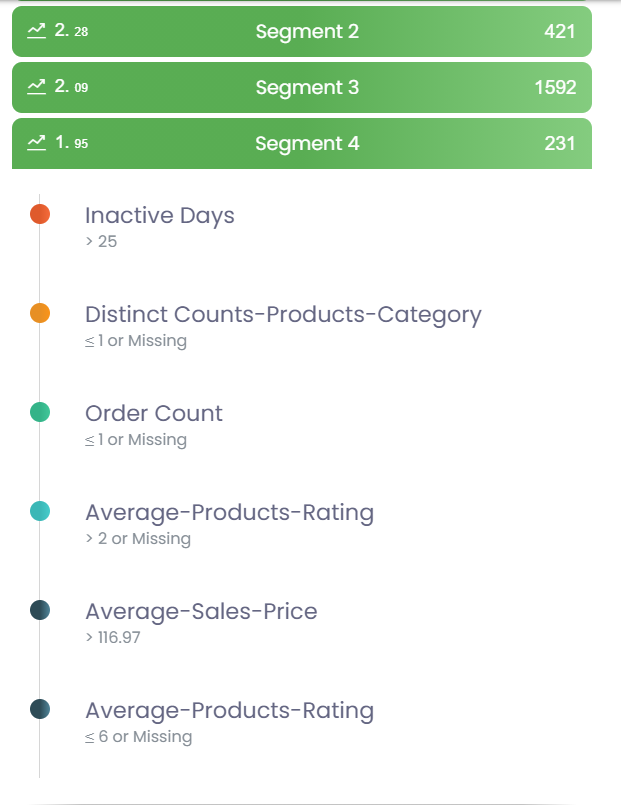This screenshot has width=621, height=807.
Task: Click the Segment 3 count 1592
Action: point(555,87)
